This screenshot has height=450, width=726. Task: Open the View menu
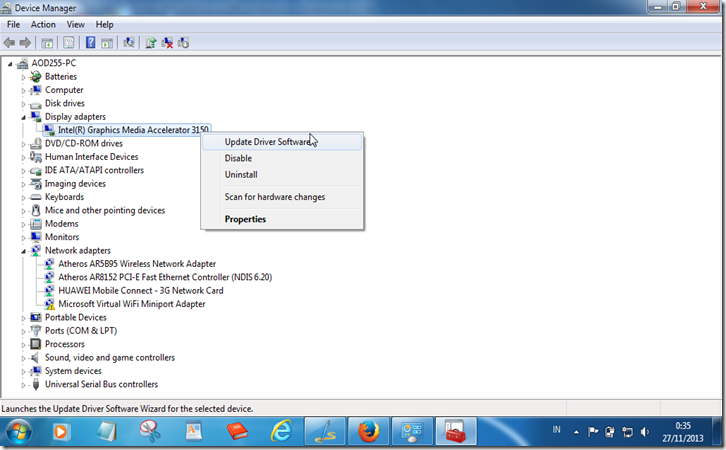75,25
